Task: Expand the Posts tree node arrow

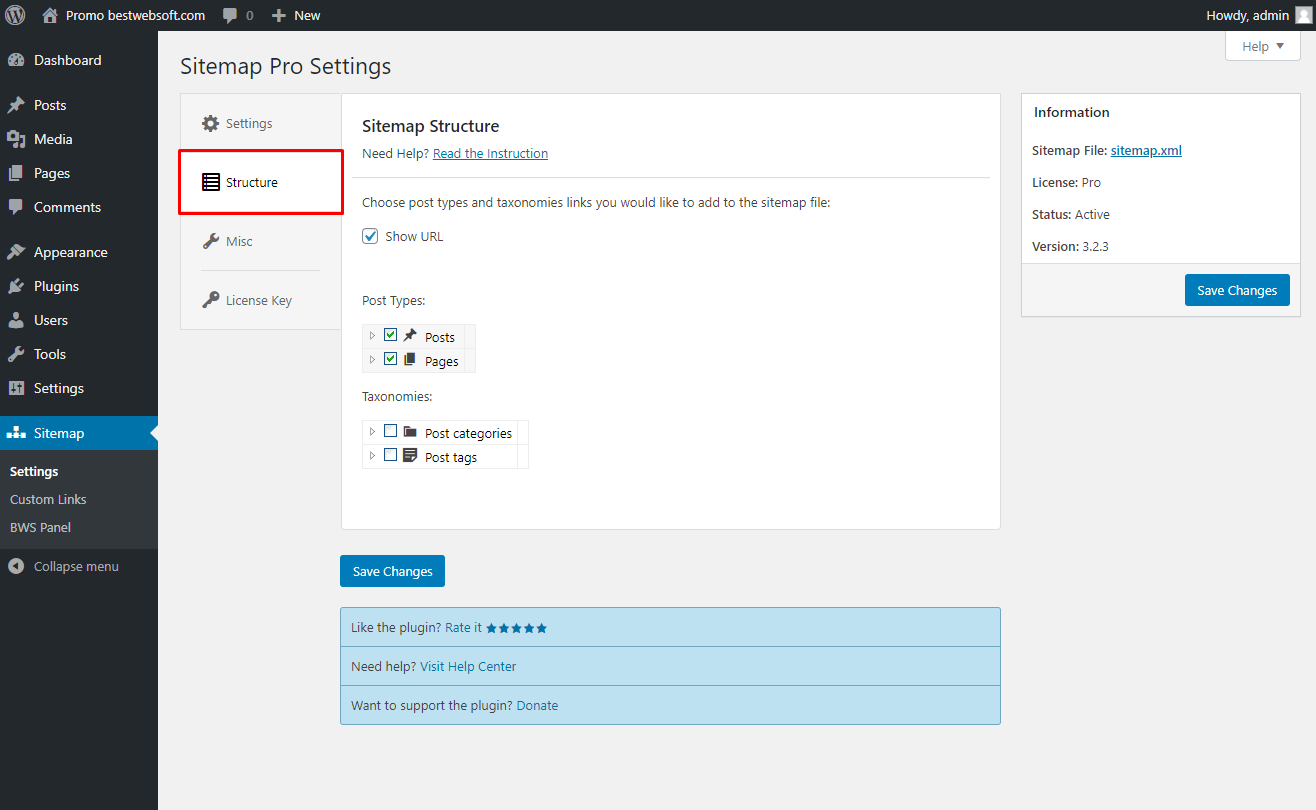Action: click(x=372, y=335)
